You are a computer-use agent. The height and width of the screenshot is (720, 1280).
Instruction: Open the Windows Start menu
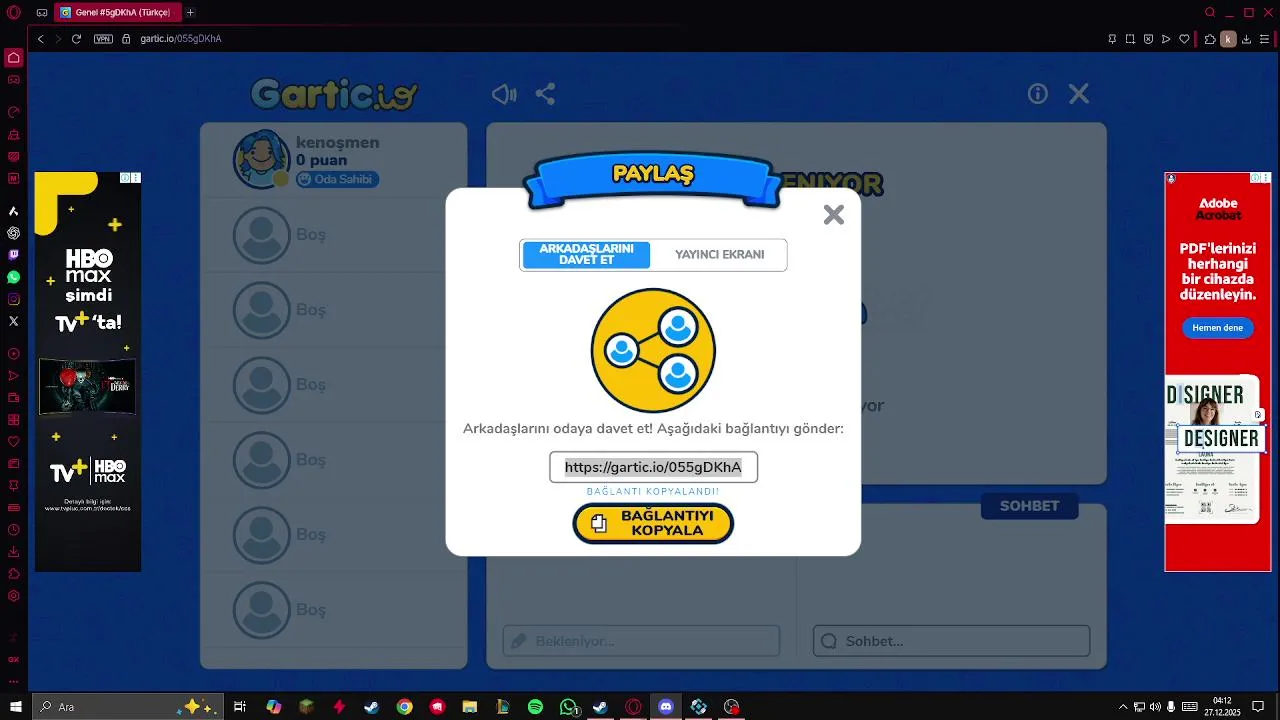(x=16, y=707)
